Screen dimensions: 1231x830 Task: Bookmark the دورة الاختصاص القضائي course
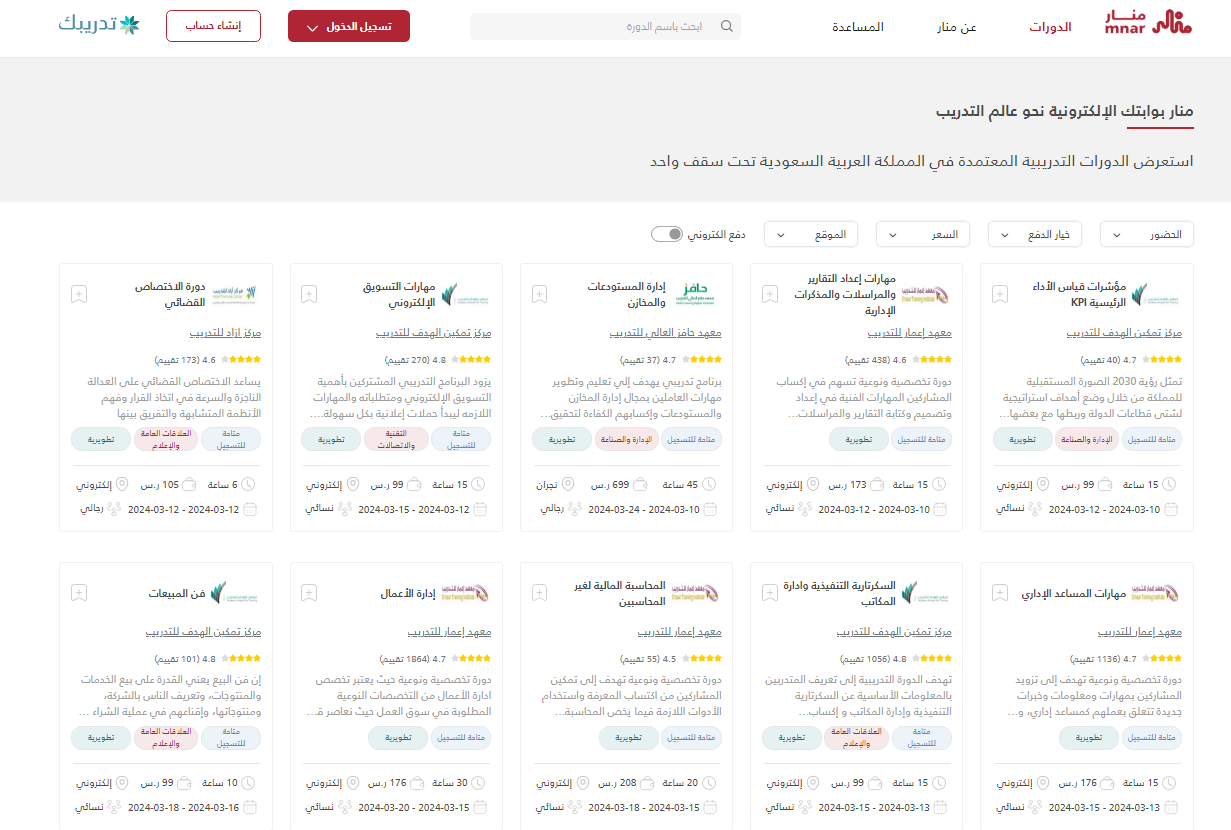click(79, 294)
